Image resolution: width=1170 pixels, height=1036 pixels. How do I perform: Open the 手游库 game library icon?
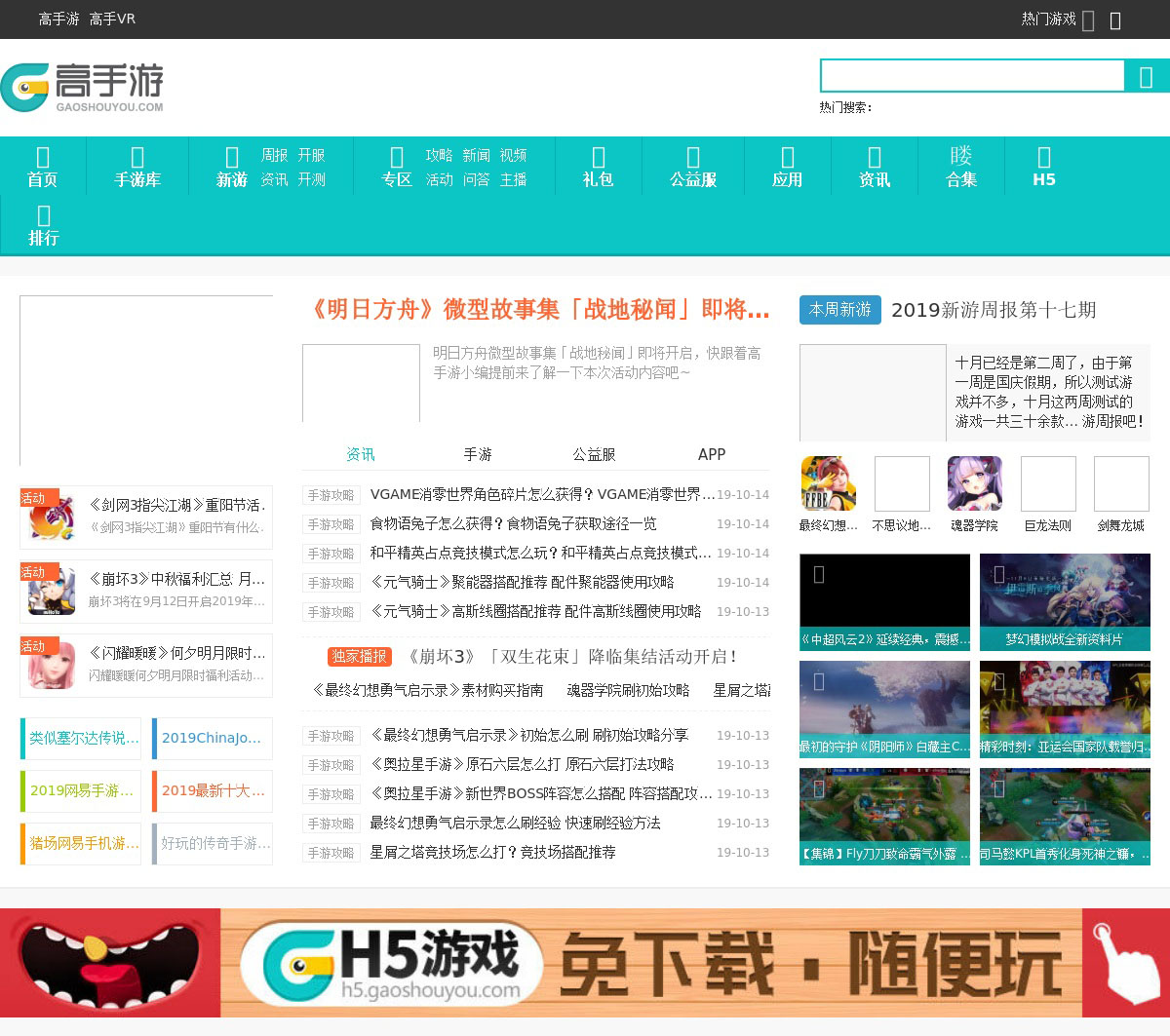pyautogui.click(x=136, y=157)
